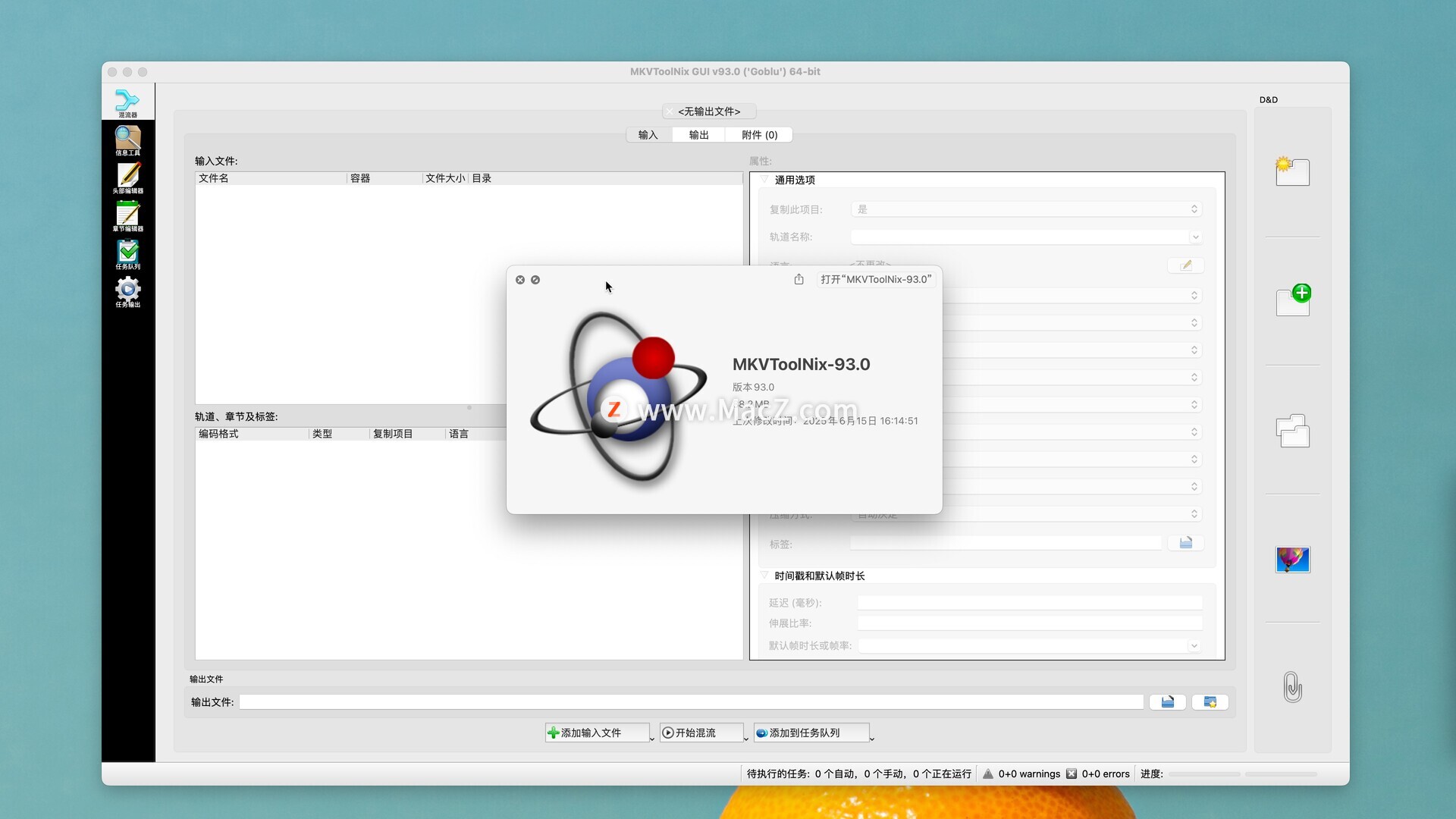Sort by 目录 column header
The height and width of the screenshot is (819, 1456).
click(x=605, y=178)
